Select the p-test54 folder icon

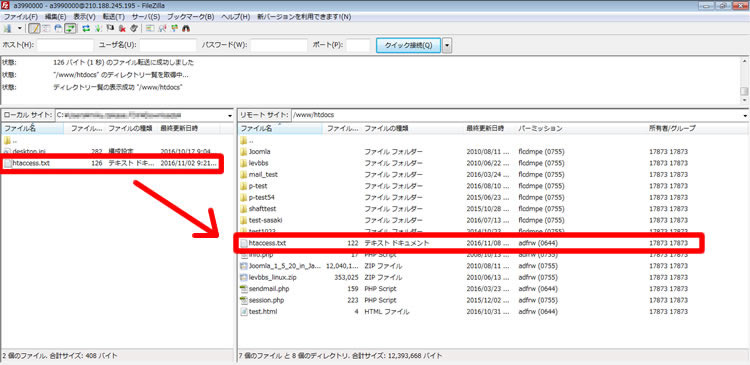point(243,197)
